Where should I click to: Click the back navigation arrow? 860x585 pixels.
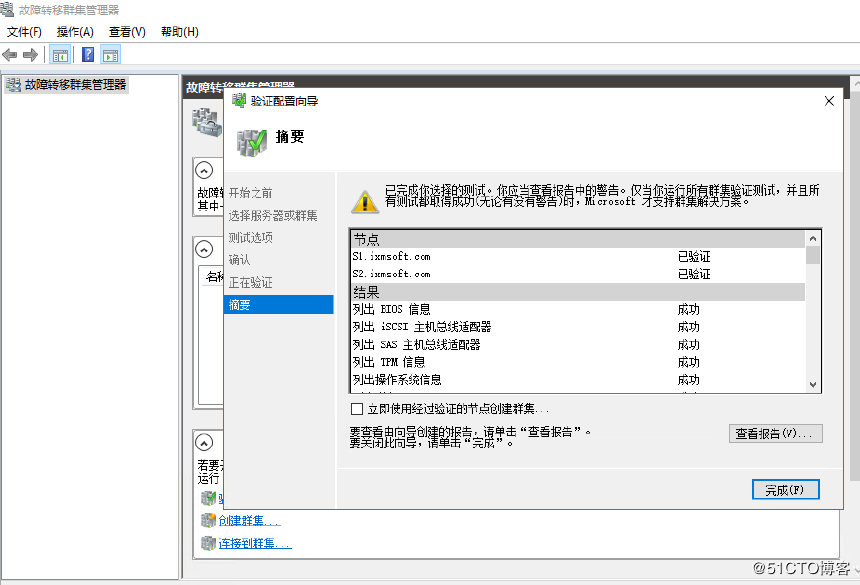[x=9, y=54]
